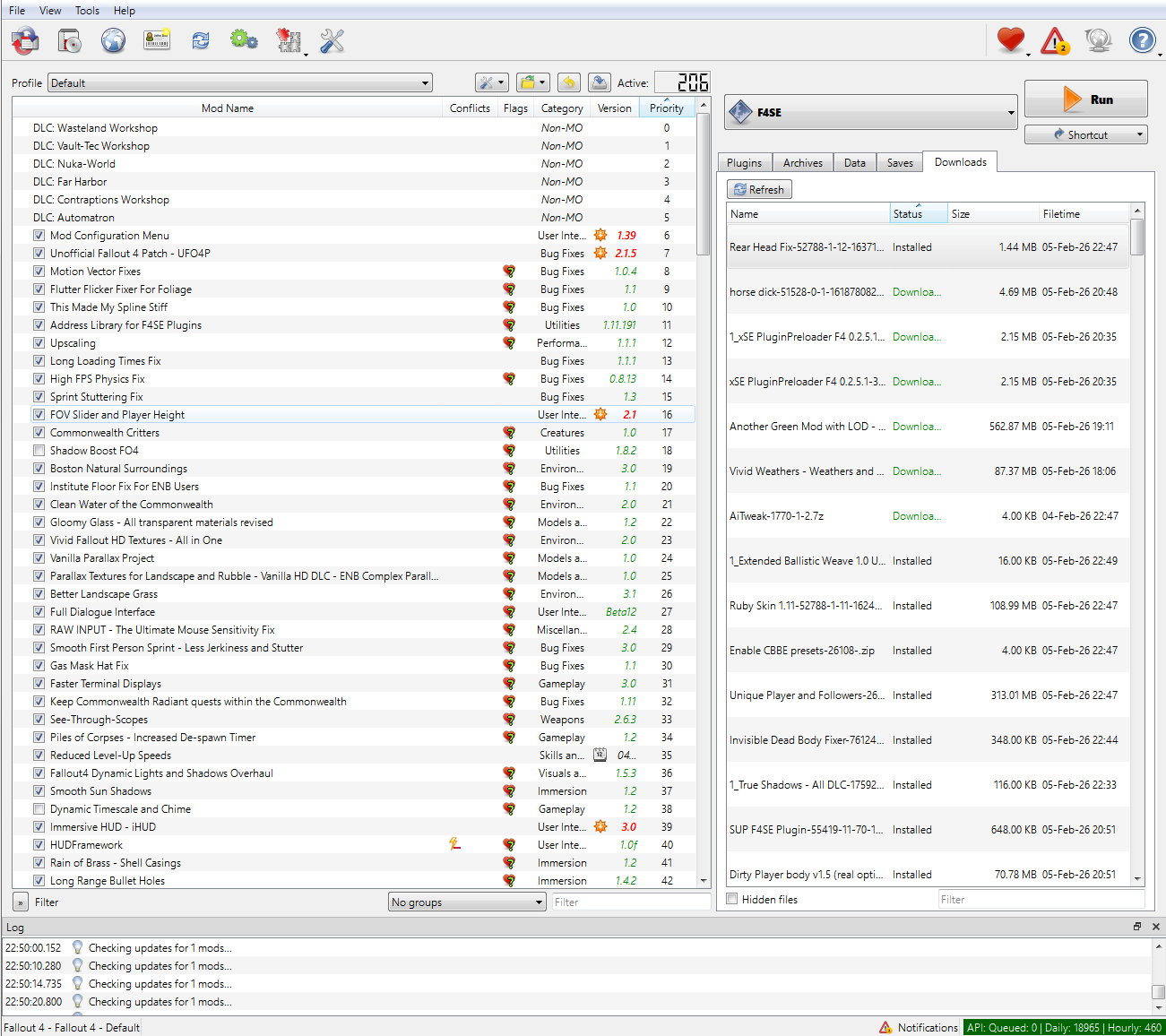1166x1036 pixels.
Task: Sort downloads by the Size column header
Action: pyautogui.click(x=993, y=213)
